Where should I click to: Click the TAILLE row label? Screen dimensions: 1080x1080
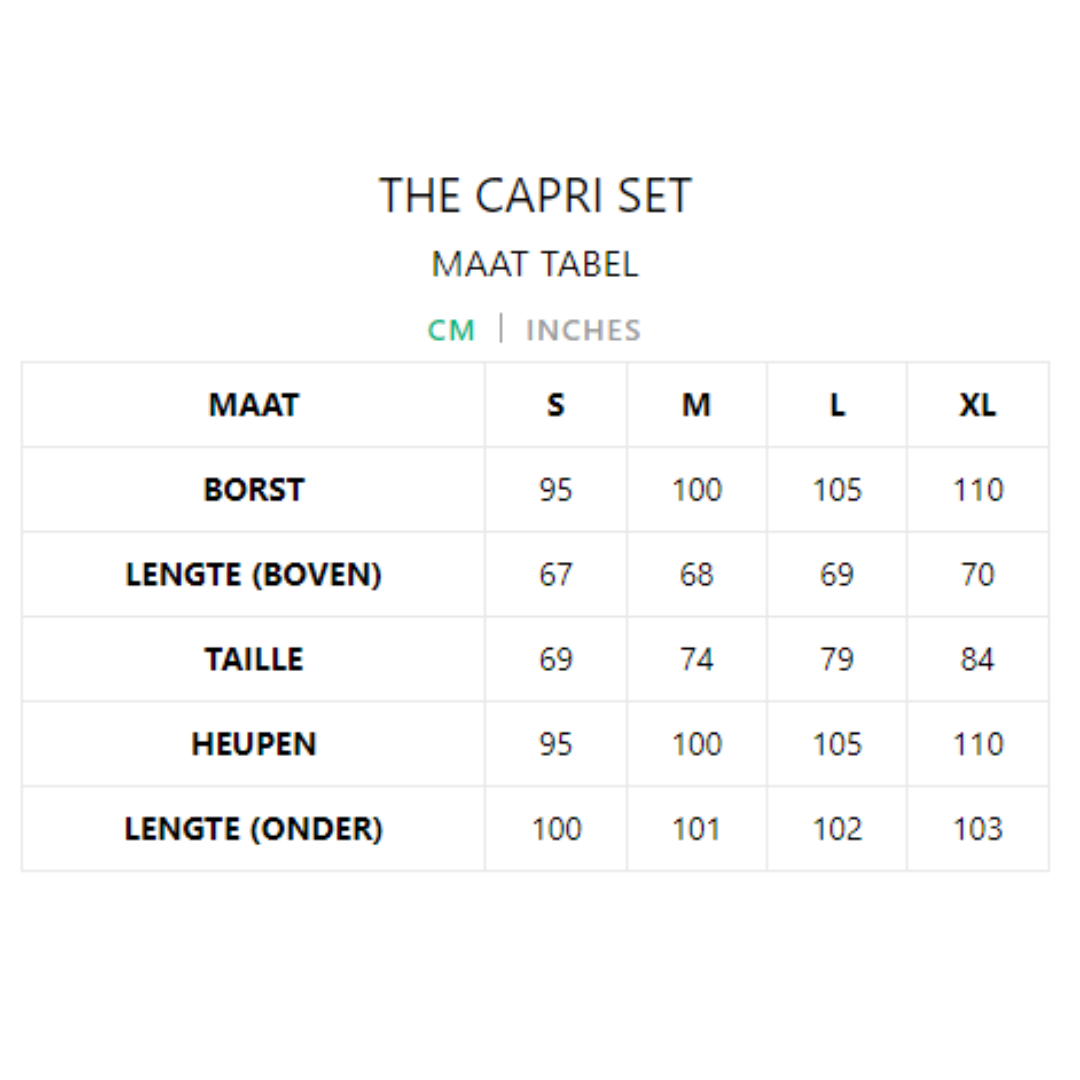254,660
